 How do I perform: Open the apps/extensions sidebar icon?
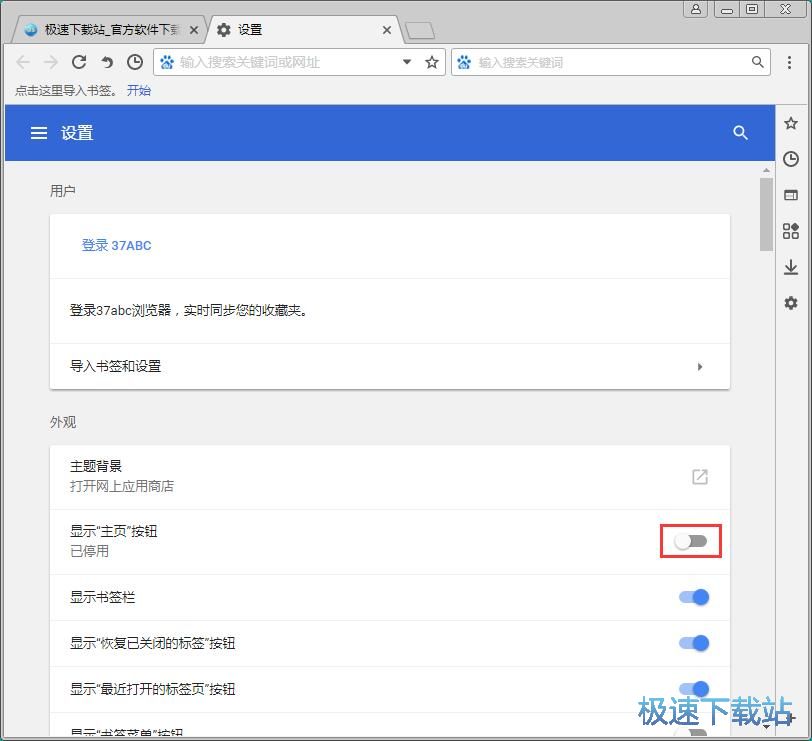click(x=791, y=231)
